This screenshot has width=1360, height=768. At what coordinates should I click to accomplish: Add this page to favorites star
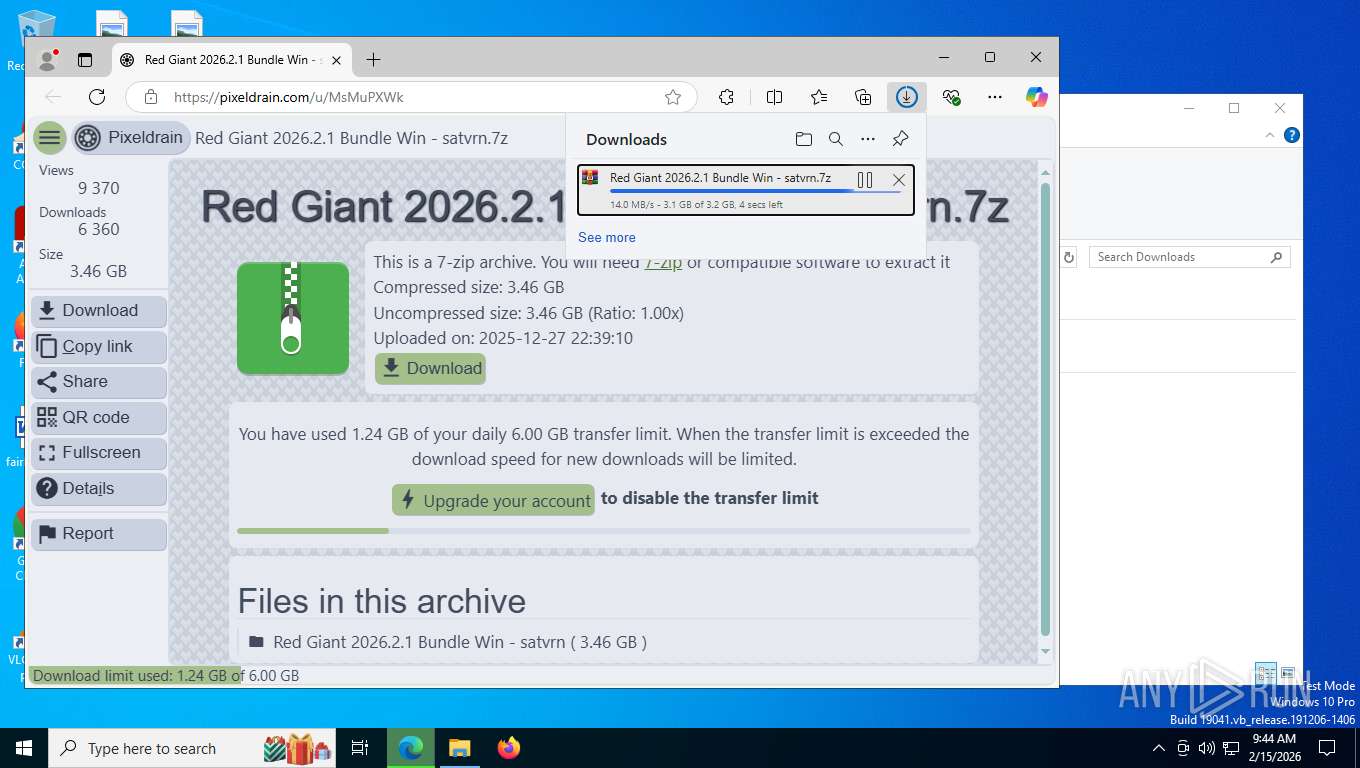(673, 97)
